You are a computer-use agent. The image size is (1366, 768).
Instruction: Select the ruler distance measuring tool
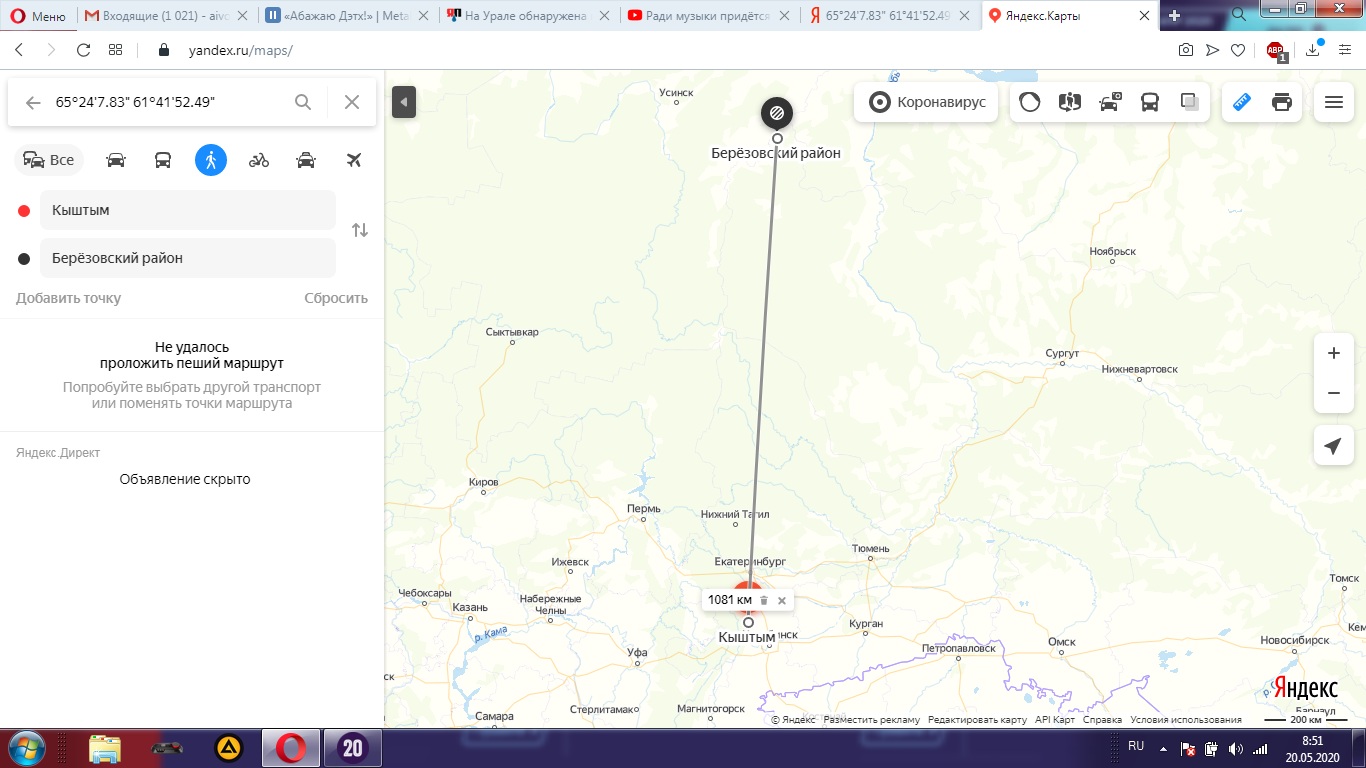(x=1242, y=102)
